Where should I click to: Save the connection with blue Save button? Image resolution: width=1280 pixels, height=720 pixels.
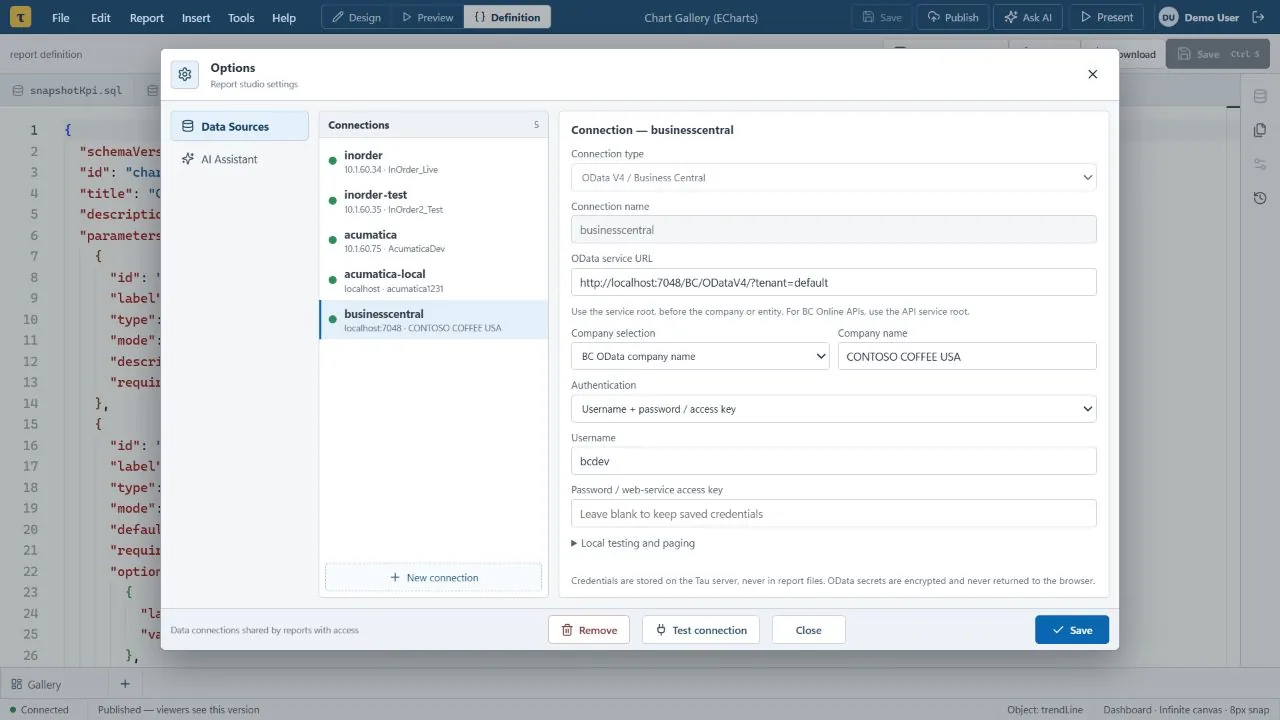pos(1072,630)
